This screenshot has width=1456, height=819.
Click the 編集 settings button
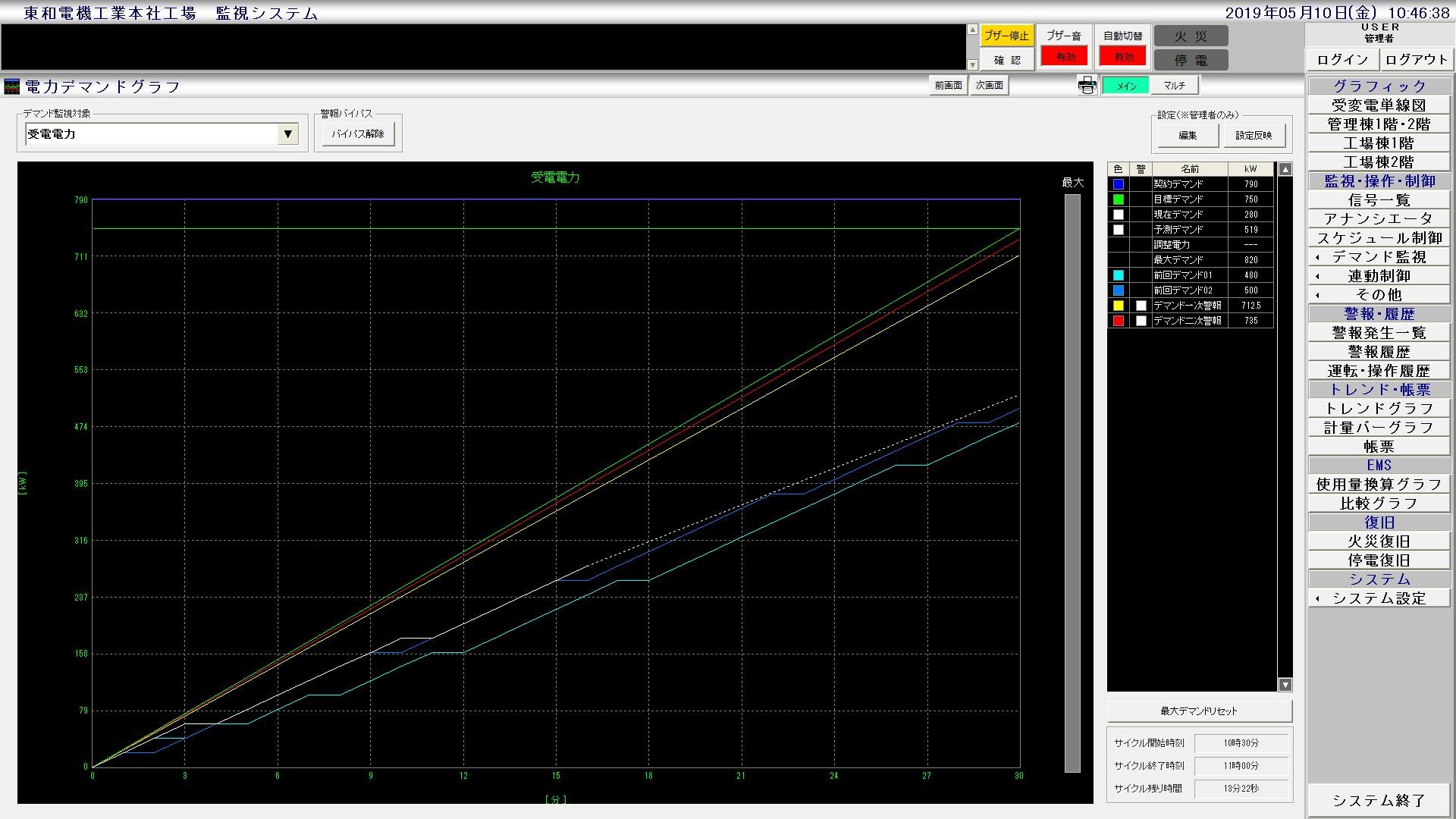click(1188, 135)
